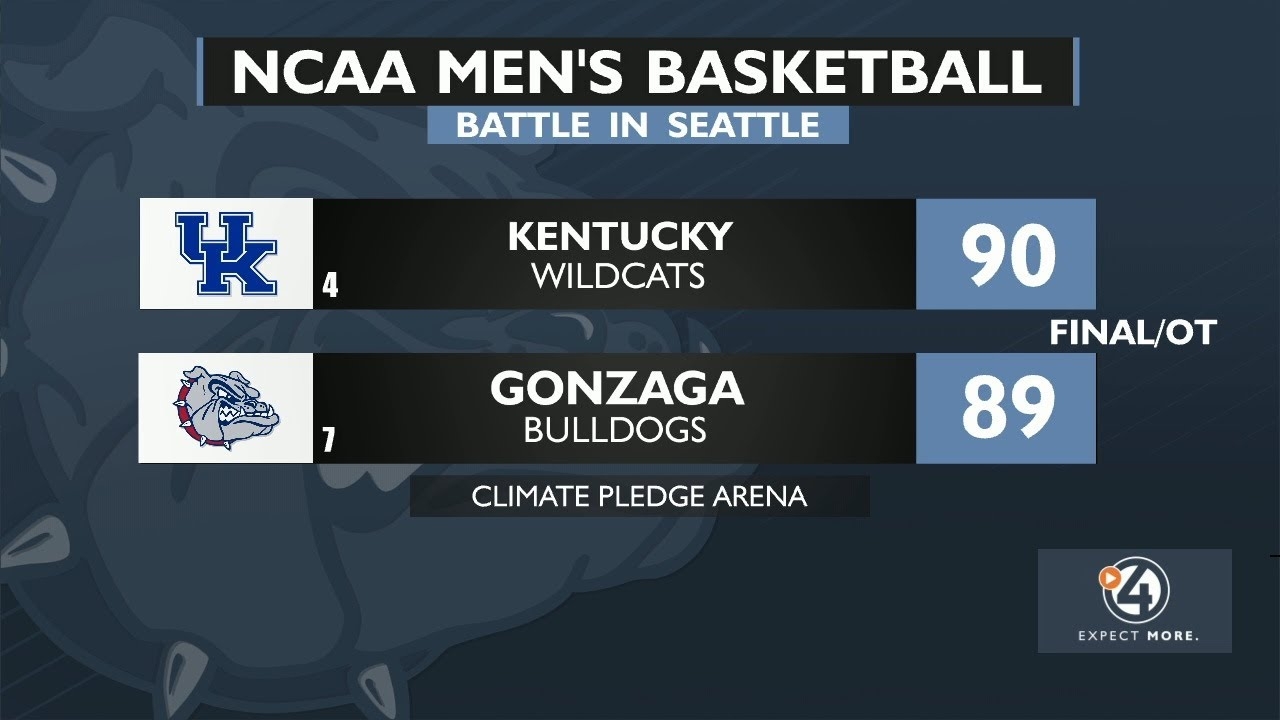Viewport: 1280px width, 720px height.
Task: Click the Kentucky UK logo
Action: tap(226, 254)
